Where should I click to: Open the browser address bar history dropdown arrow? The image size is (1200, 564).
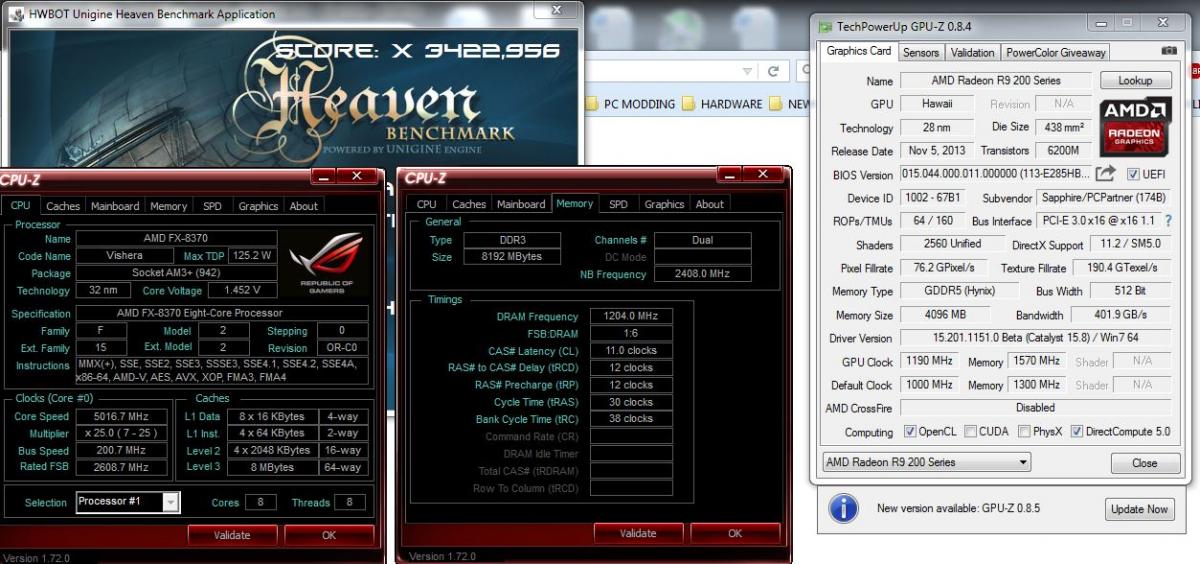pos(747,71)
